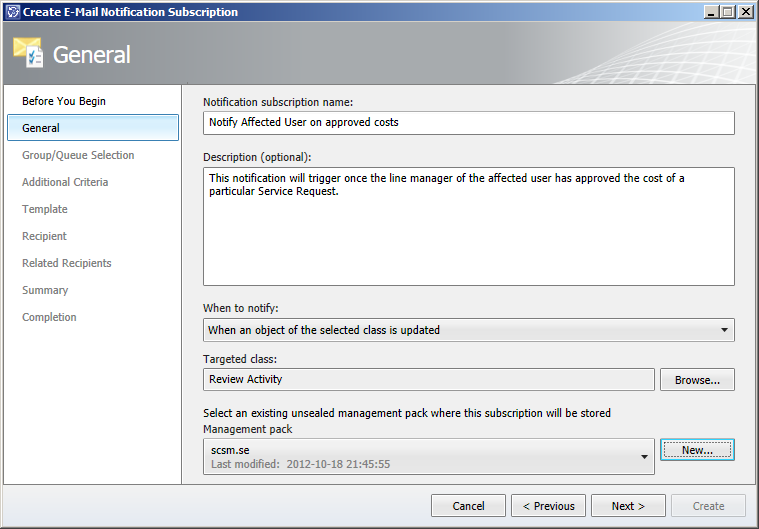Expand the Management pack dropdown arrow
Viewport: 759px width, 529px height.
(644, 457)
